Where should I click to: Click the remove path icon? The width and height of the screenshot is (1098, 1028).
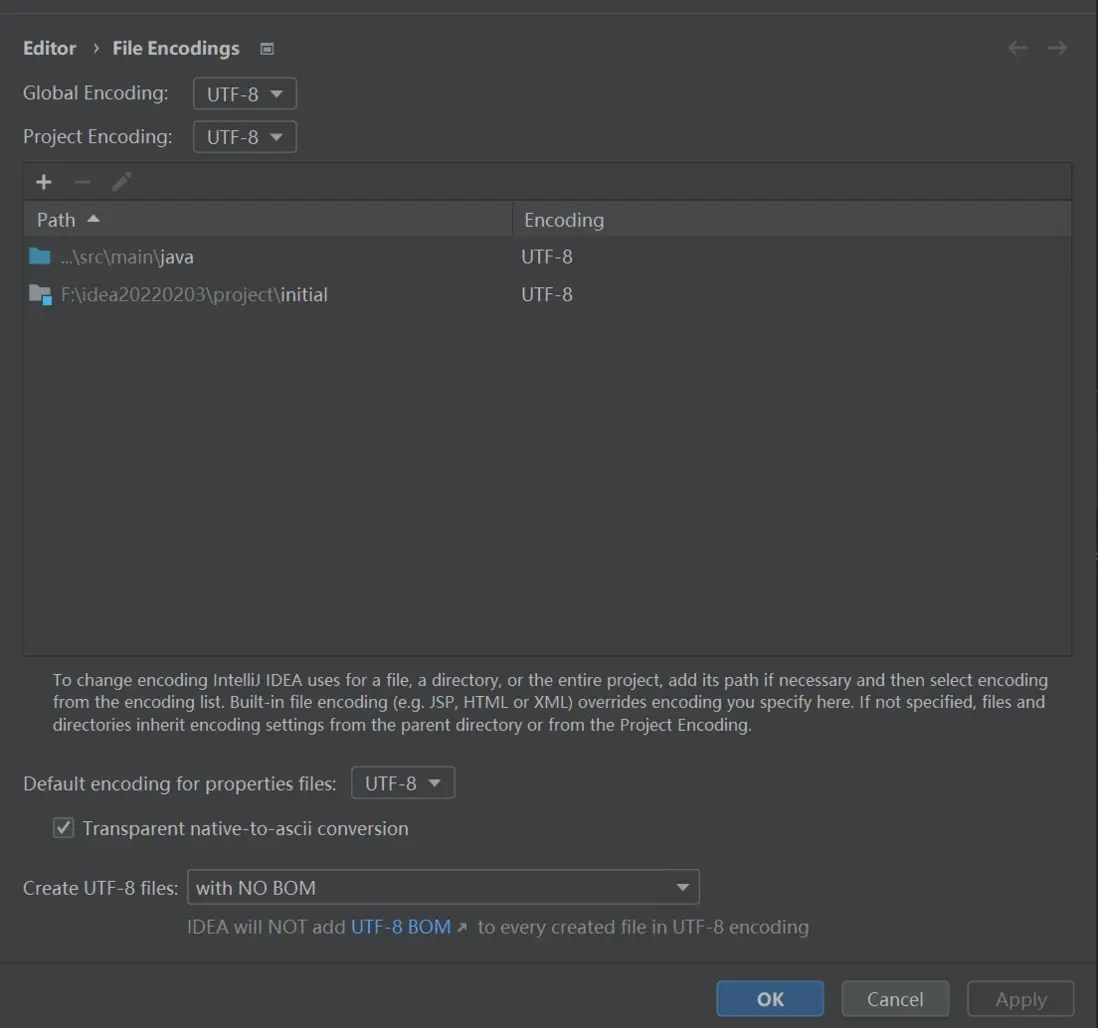[82, 182]
